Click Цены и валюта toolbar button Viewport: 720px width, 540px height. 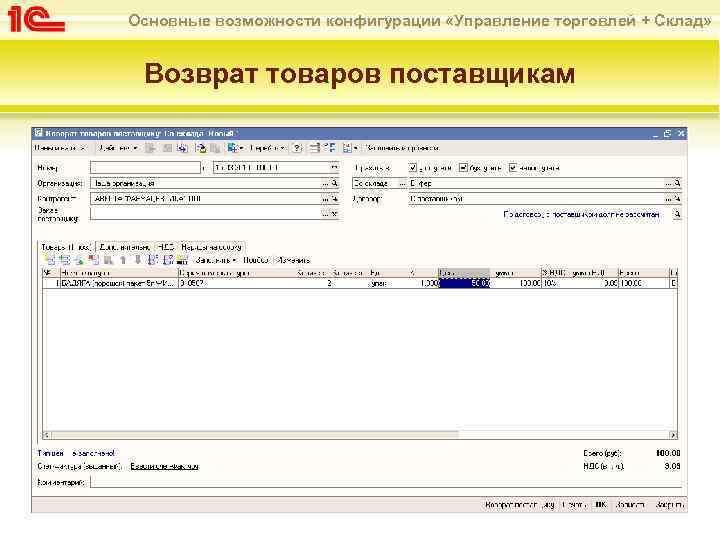[61, 148]
